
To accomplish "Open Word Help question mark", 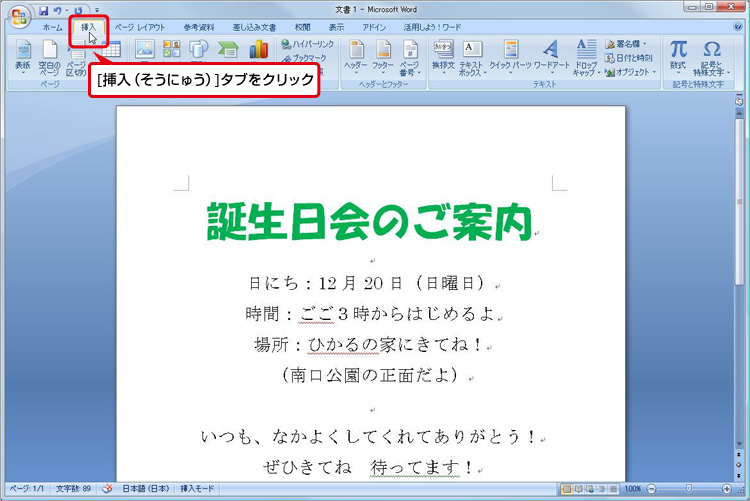I will [x=738, y=27].
